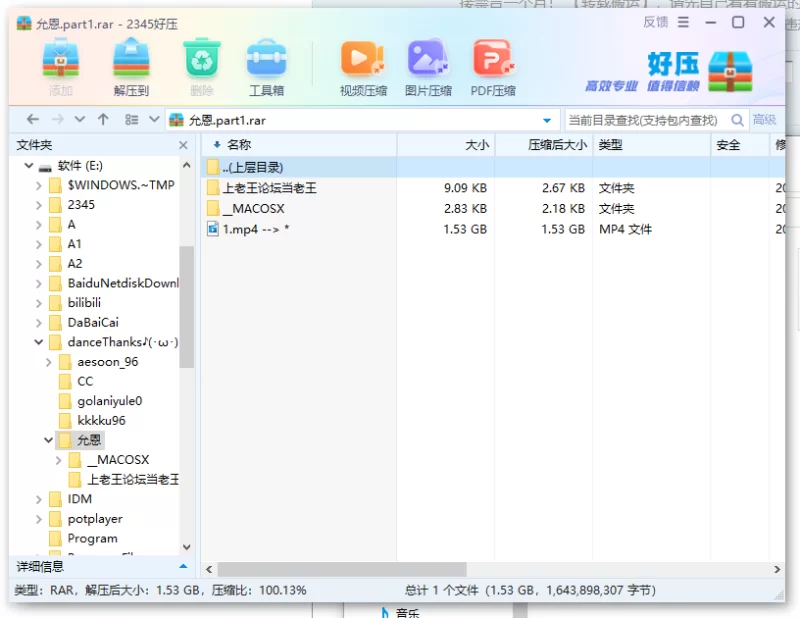800x618 pixels.
Task: Collapse the 软件 (E:) drive node
Action: tap(29, 166)
